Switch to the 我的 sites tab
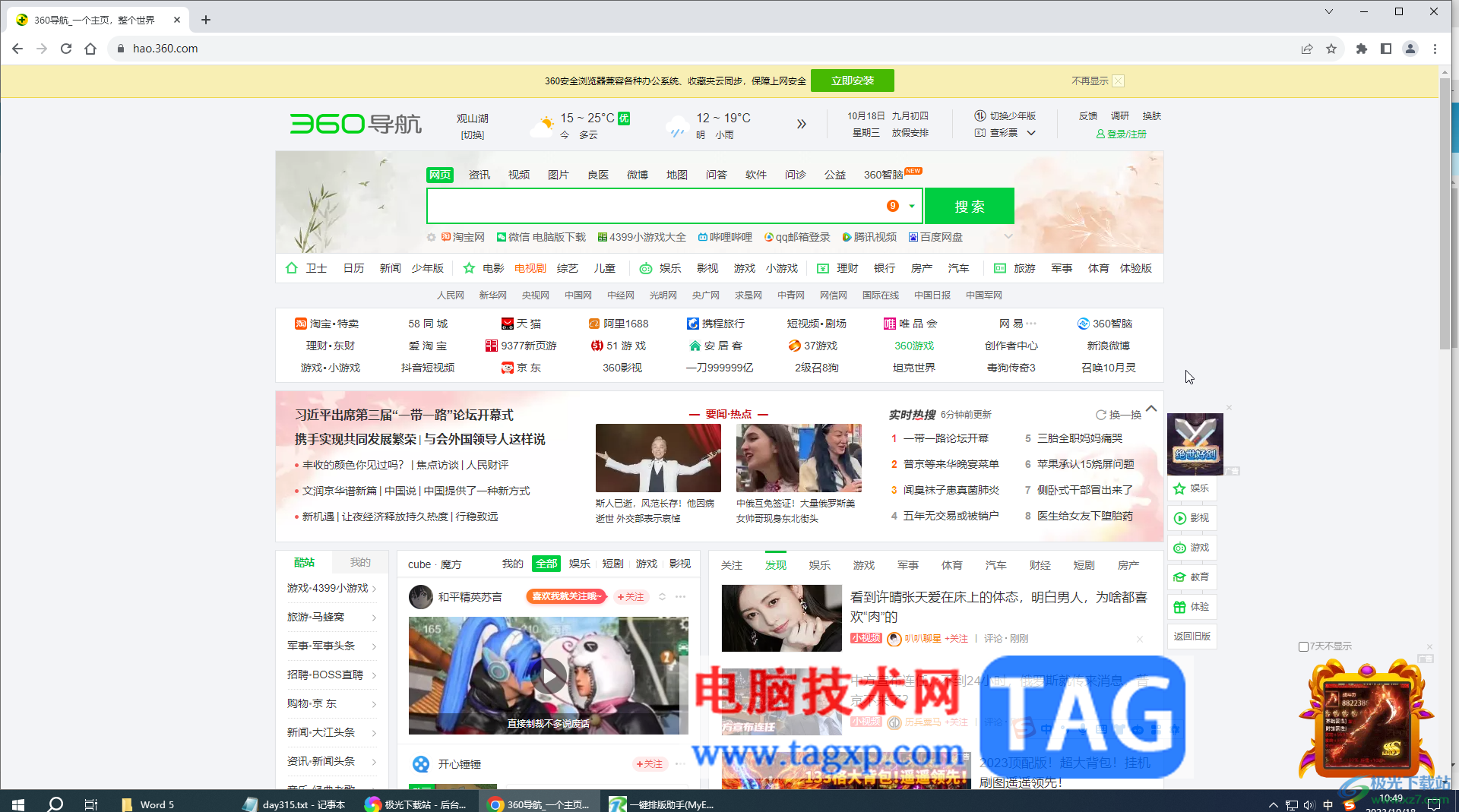1459x812 pixels. (x=360, y=563)
